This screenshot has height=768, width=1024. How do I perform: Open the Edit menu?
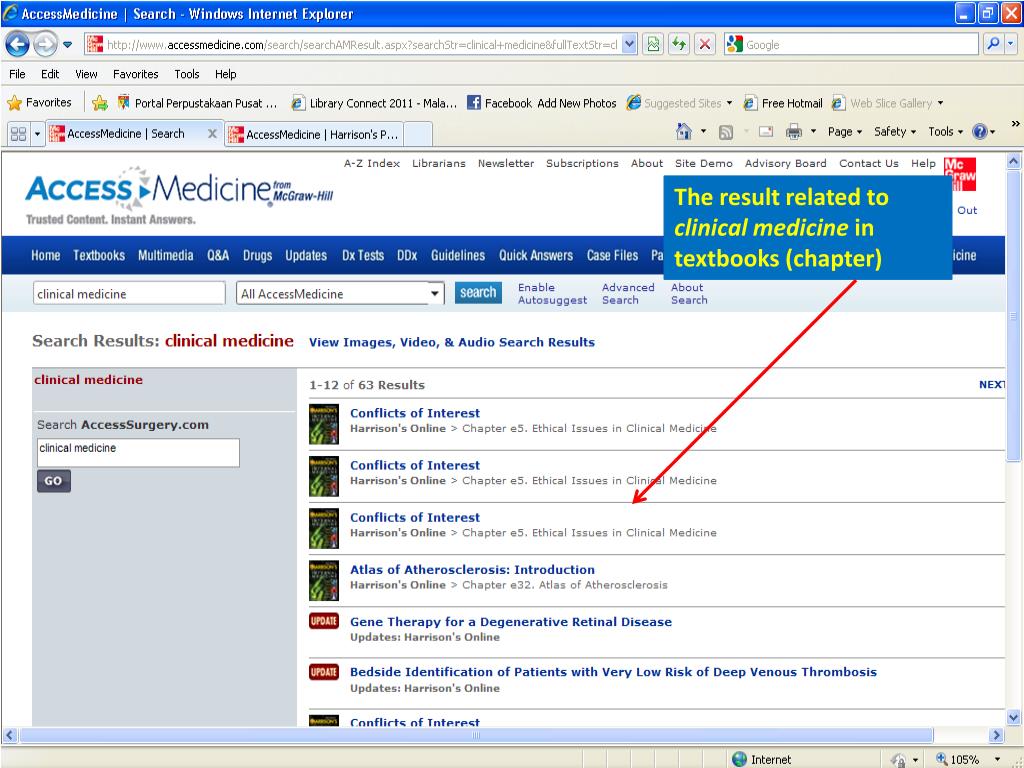pyautogui.click(x=50, y=74)
